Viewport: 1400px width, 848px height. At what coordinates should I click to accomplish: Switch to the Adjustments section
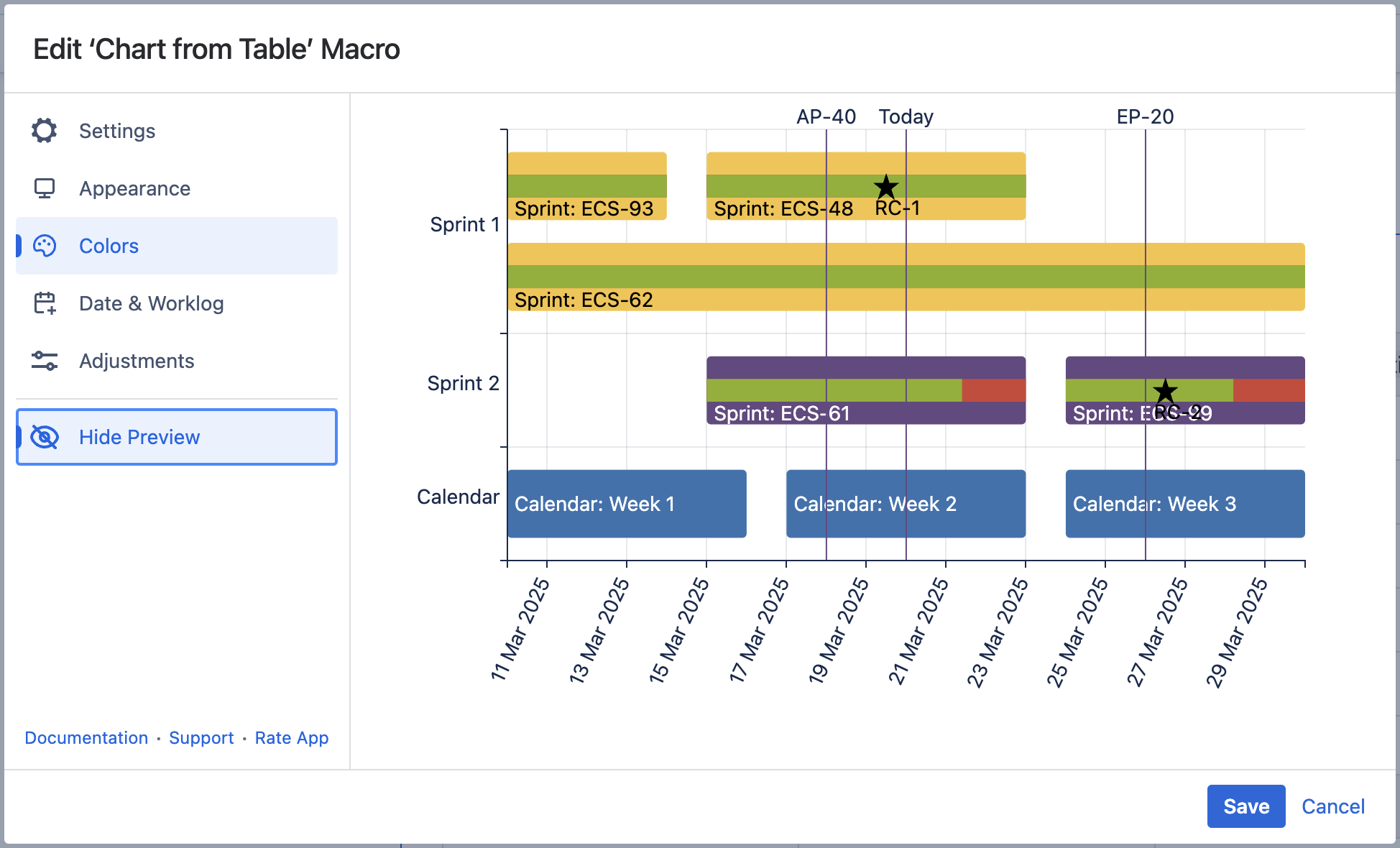137,361
